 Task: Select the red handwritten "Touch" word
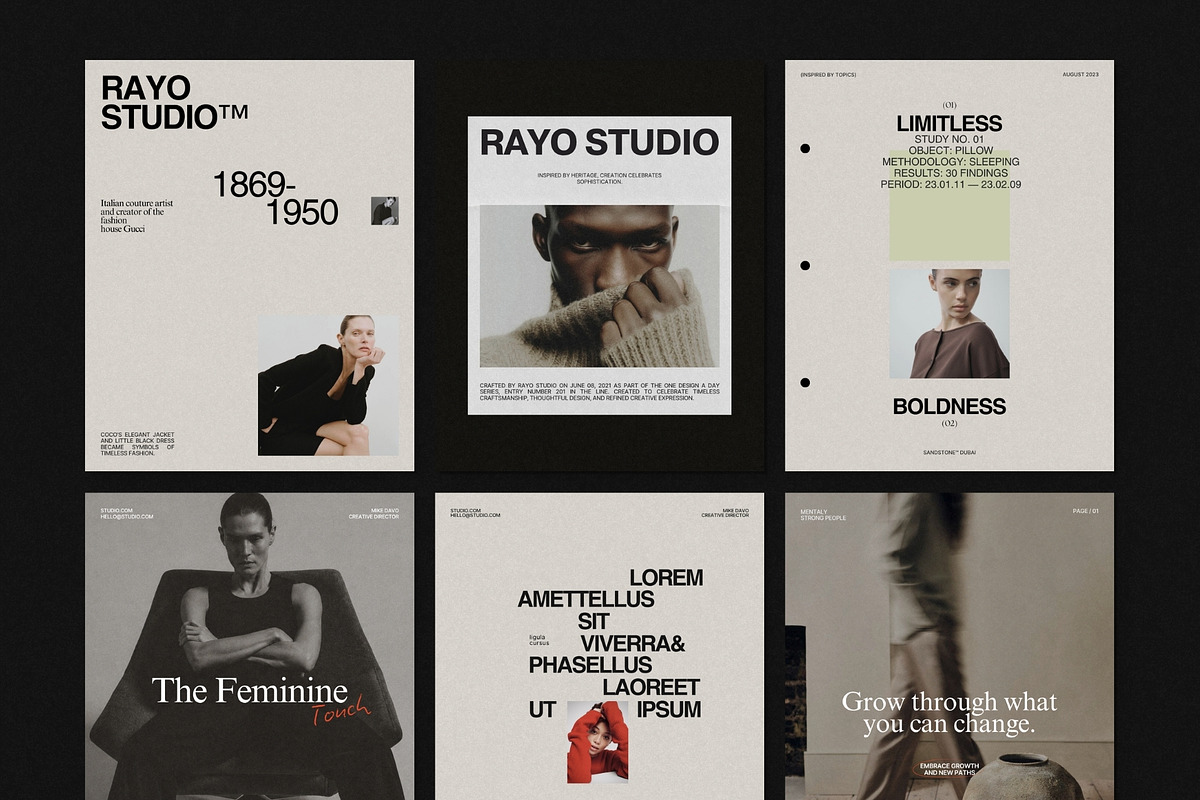[x=341, y=713]
